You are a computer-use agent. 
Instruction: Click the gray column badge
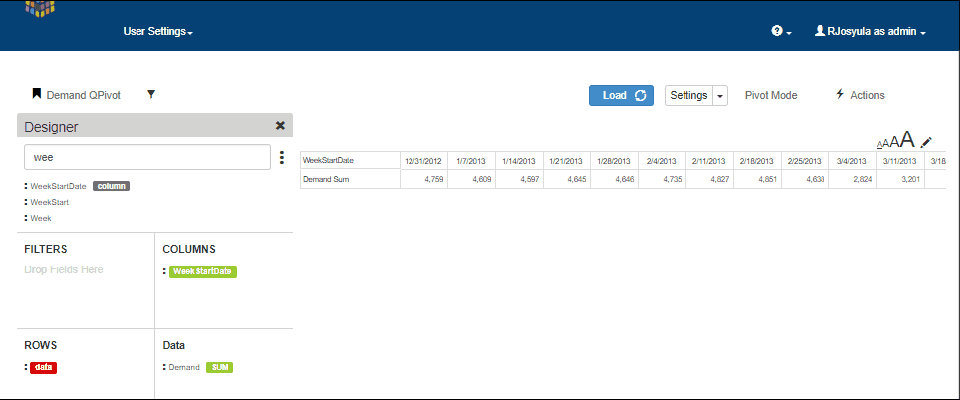click(111, 186)
